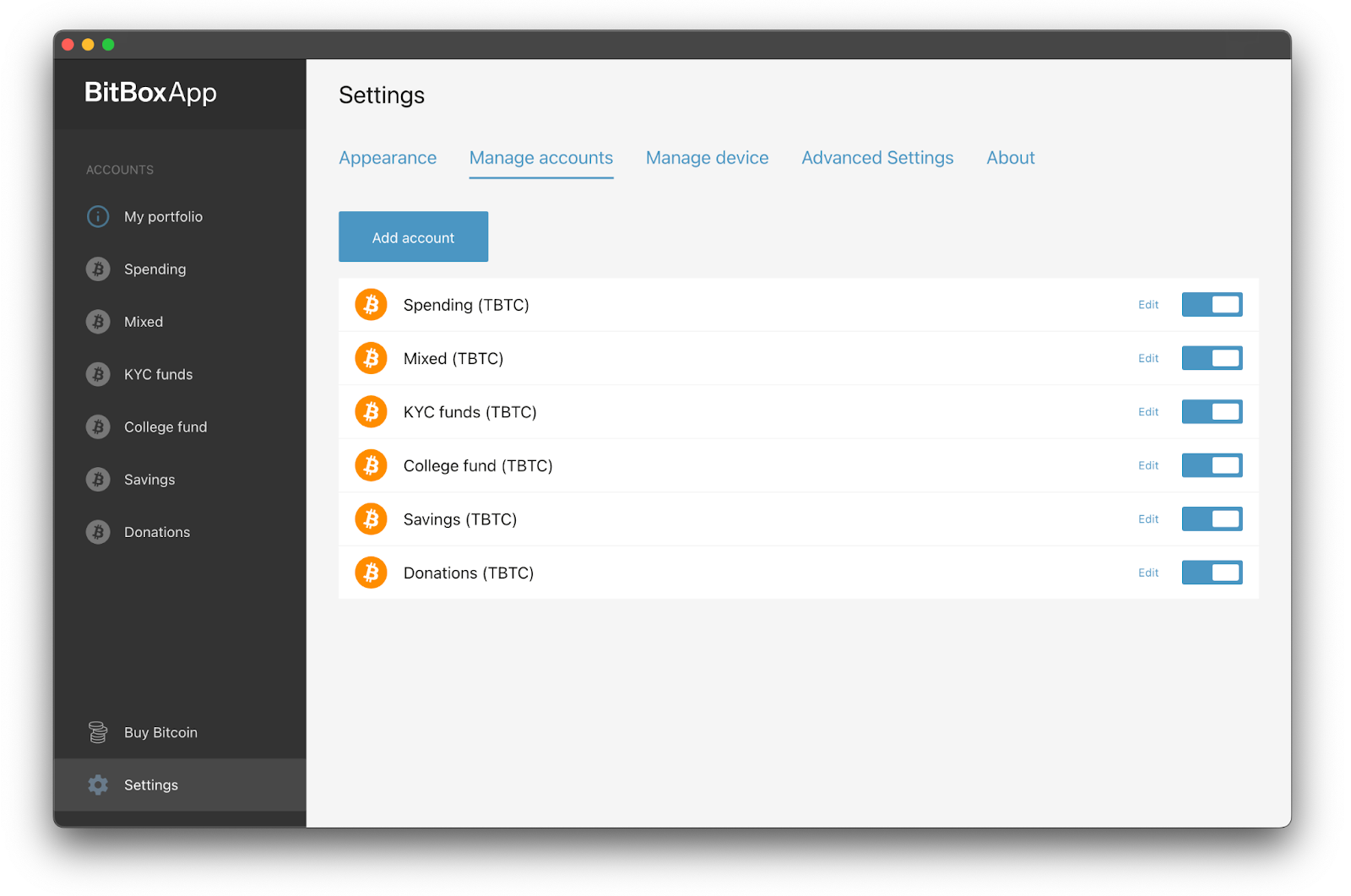Edit the KYC funds (TBTC) account
1351x896 pixels.
point(1148,412)
